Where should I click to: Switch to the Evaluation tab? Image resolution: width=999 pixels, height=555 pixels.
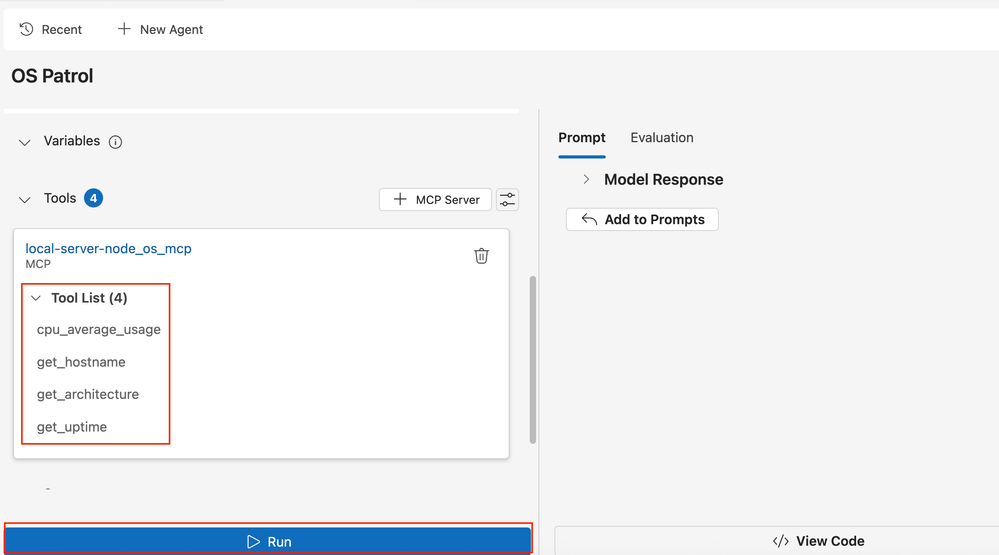[x=662, y=138]
